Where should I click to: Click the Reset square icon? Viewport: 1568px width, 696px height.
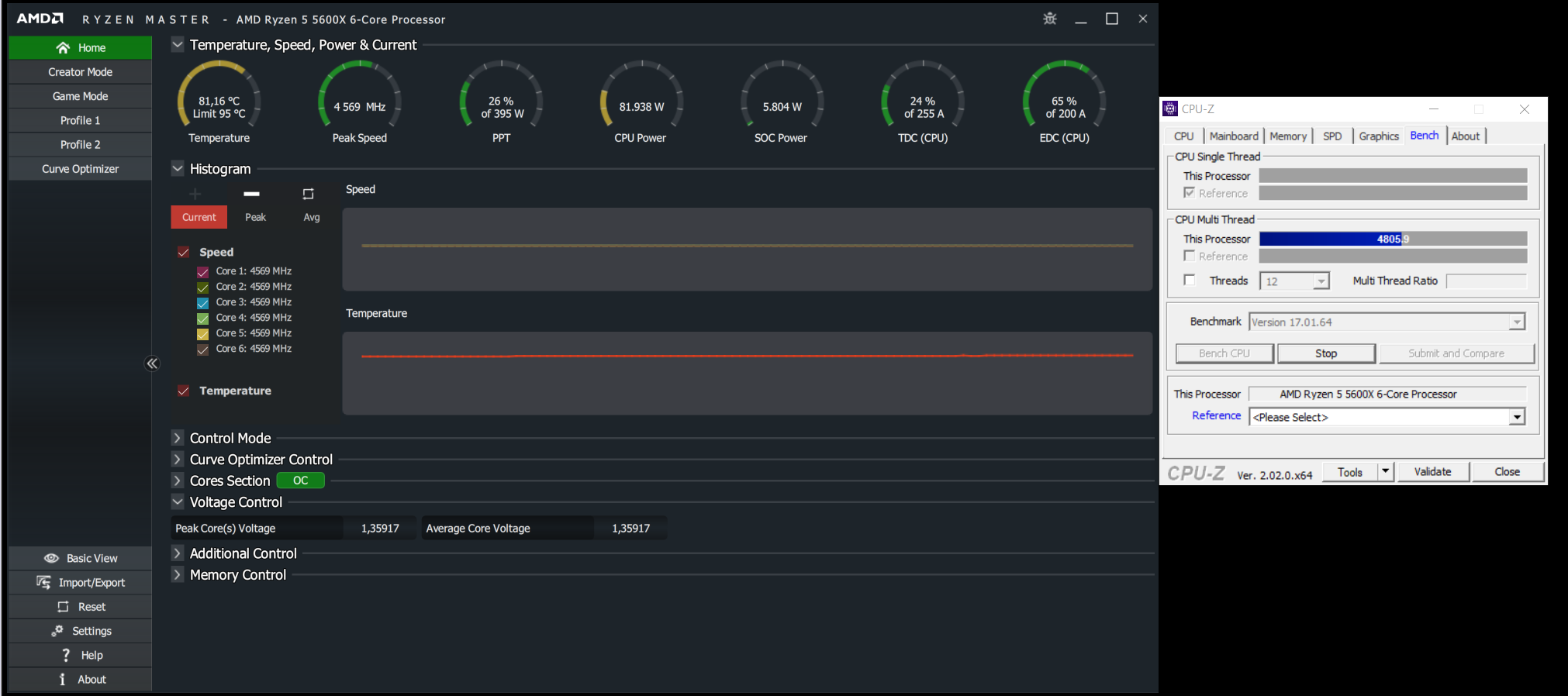pos(63,607)
